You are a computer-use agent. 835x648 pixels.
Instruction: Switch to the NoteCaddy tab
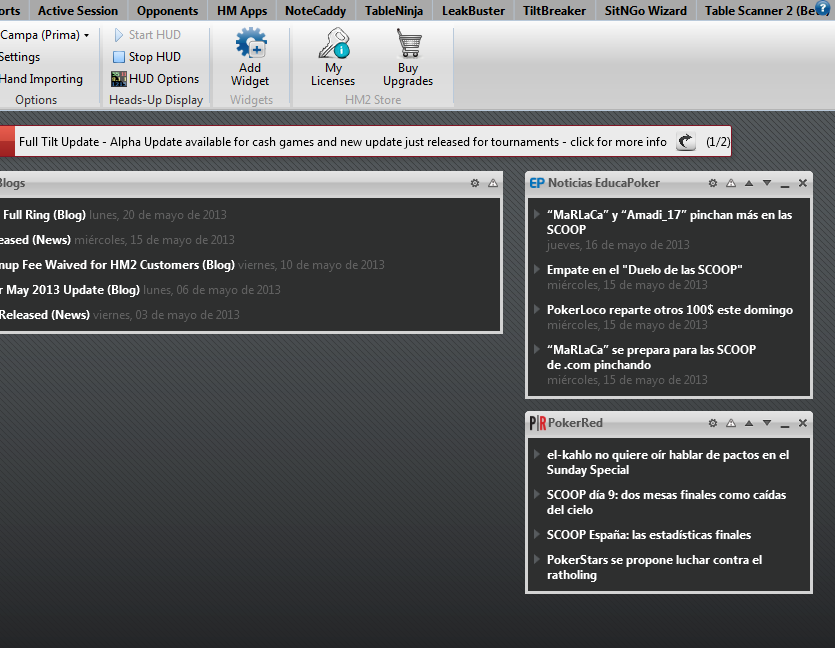pos(315,11)
